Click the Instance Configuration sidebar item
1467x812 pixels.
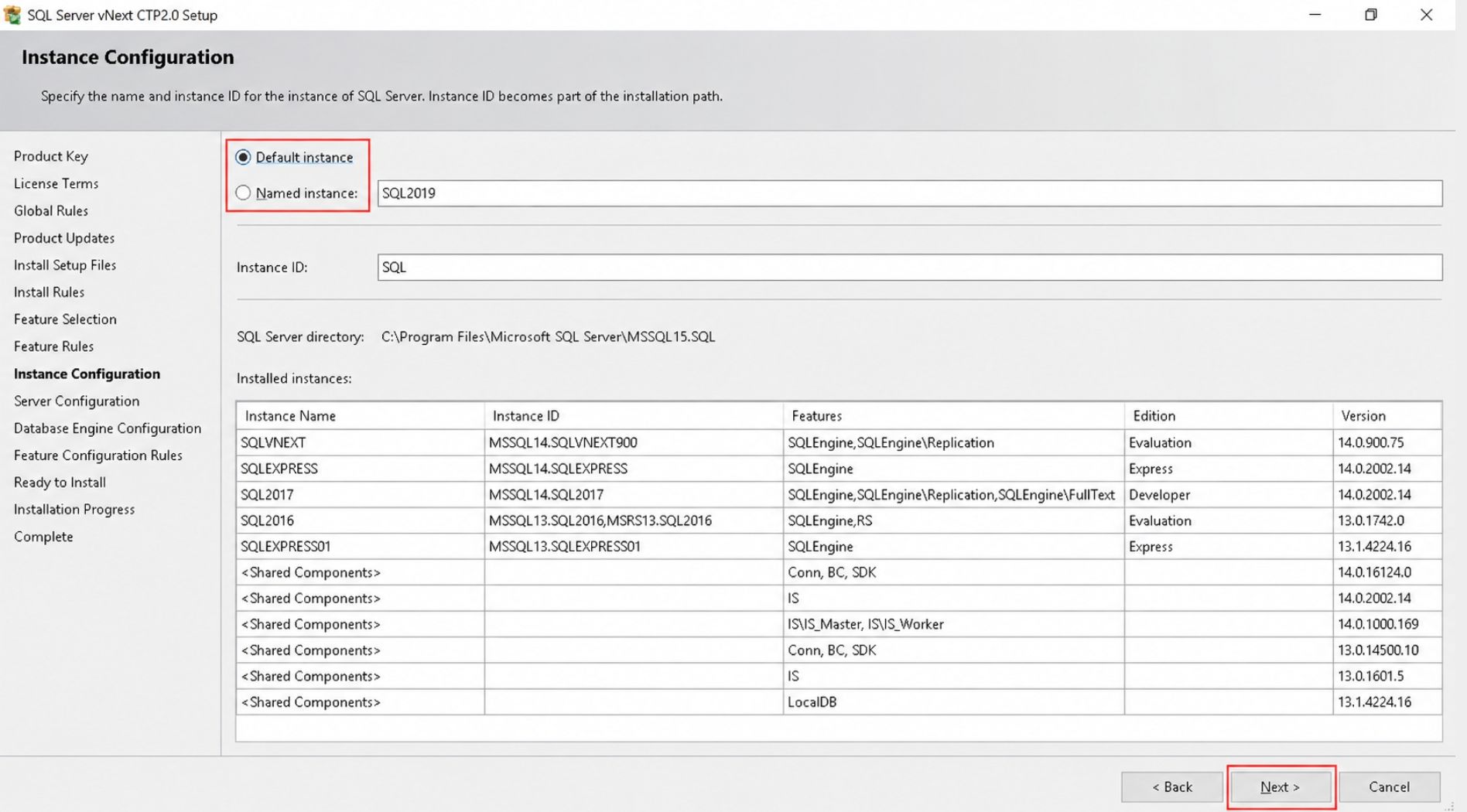[87, 374]
